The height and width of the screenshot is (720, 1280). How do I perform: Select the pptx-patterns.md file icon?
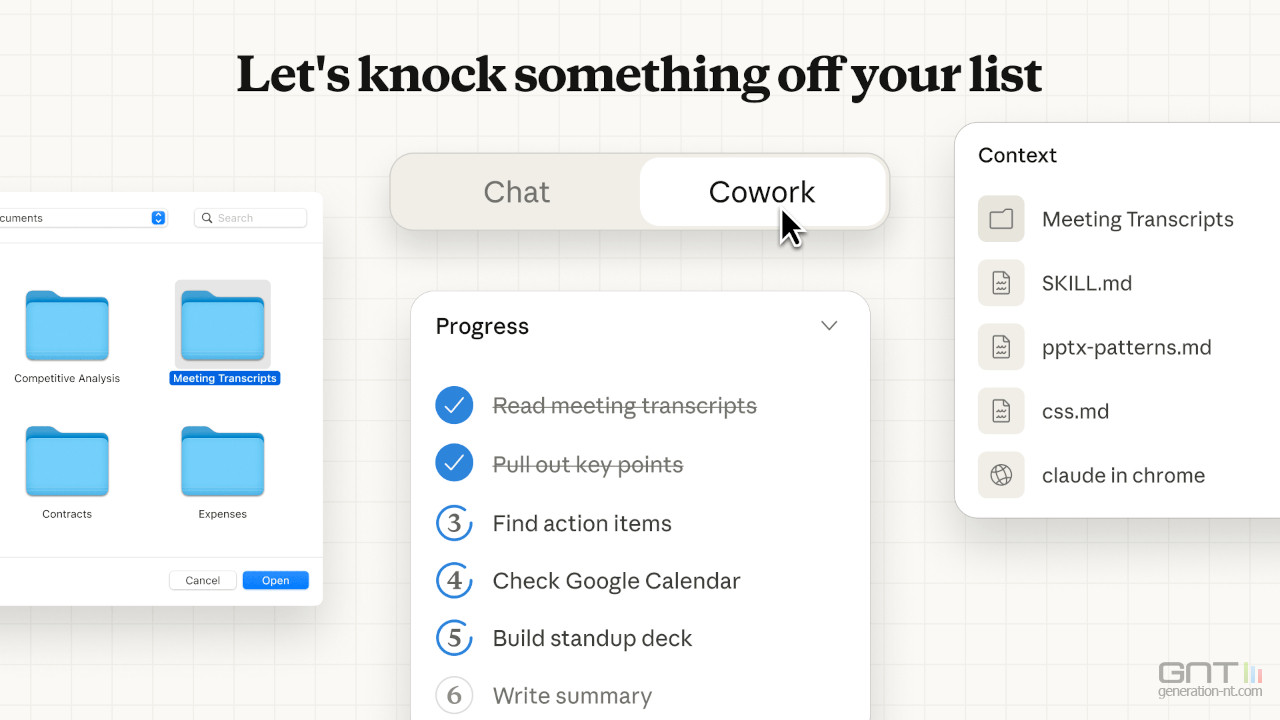pos(1001,347)
